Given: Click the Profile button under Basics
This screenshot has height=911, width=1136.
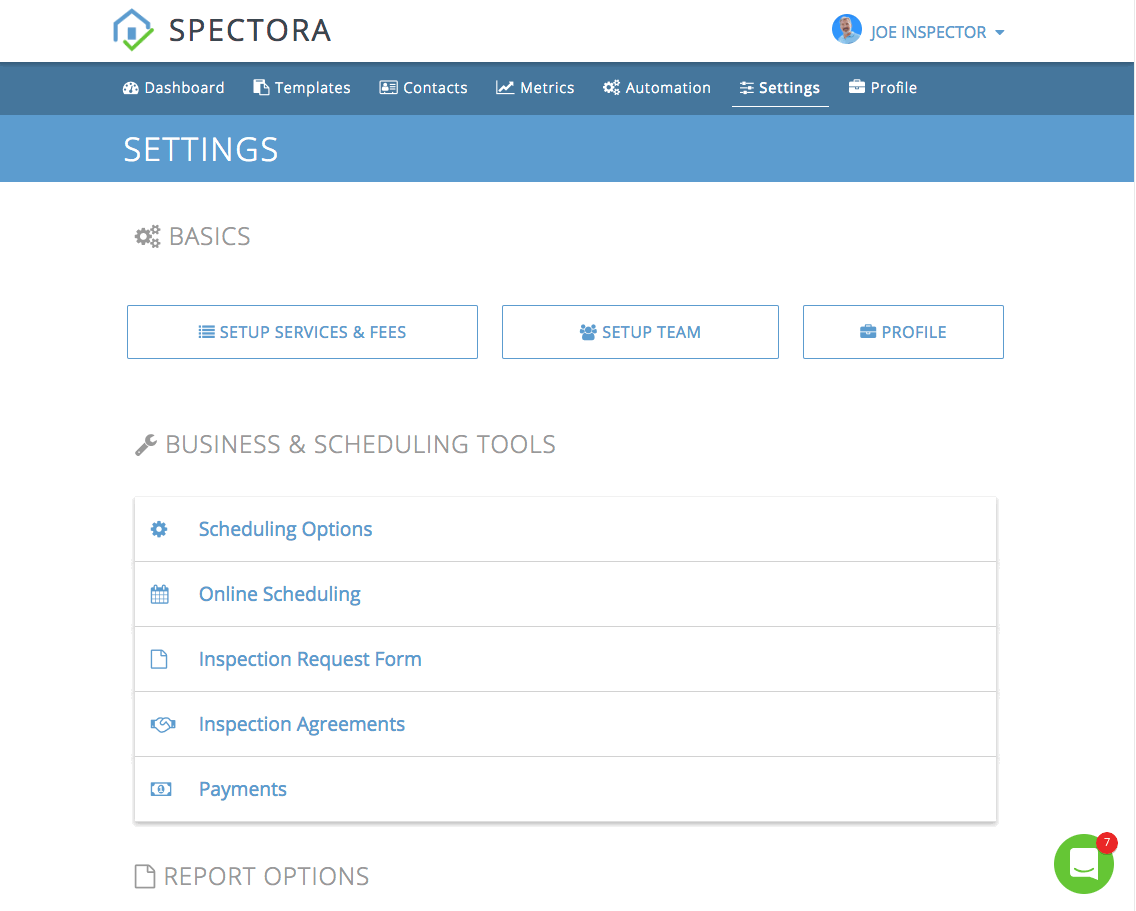Looking at the screenshot, I should (903, 332).
